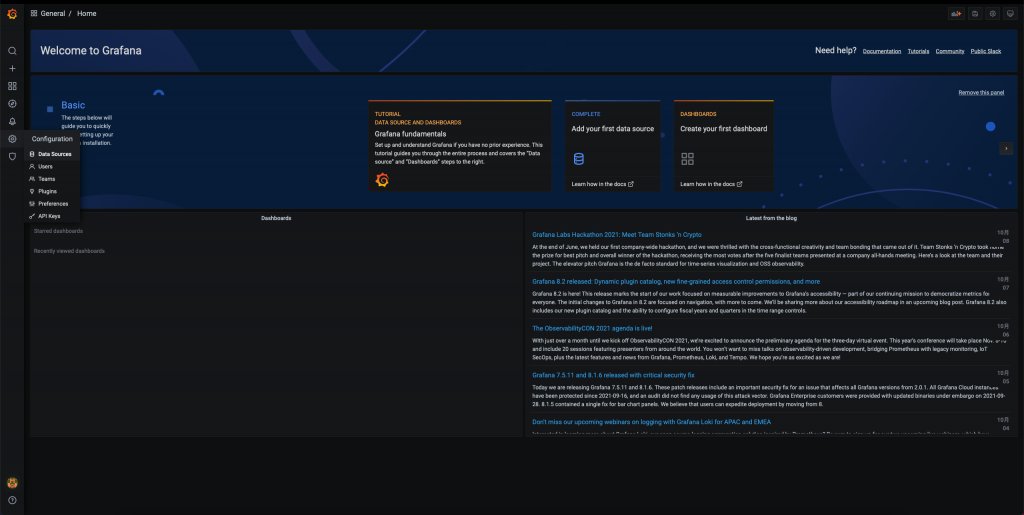Open the Alerting bell icon
The width and height of the screenshot is (1024, 515).
pos(12,121)
